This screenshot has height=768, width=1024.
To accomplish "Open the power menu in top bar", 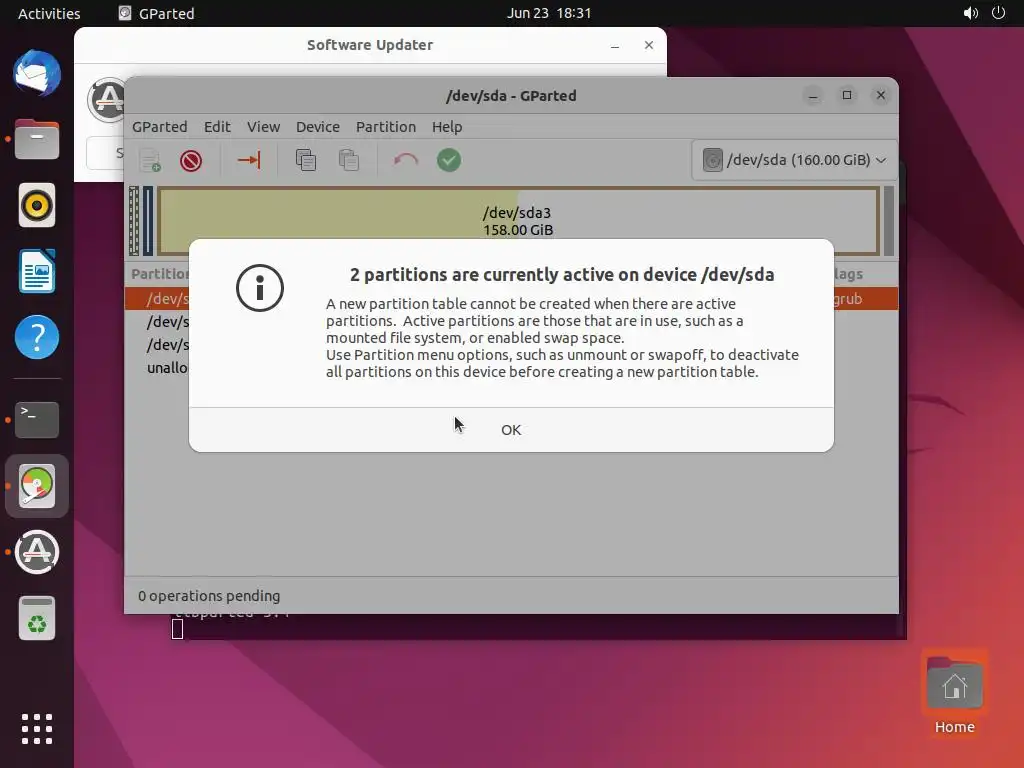I will (x=998, y=13).
